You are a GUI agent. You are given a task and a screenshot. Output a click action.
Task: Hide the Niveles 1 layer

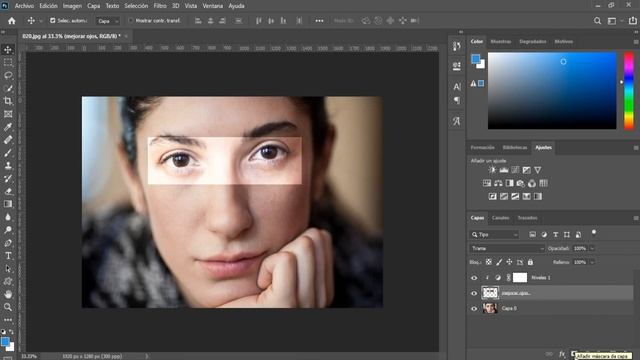(x=474, y=278)
